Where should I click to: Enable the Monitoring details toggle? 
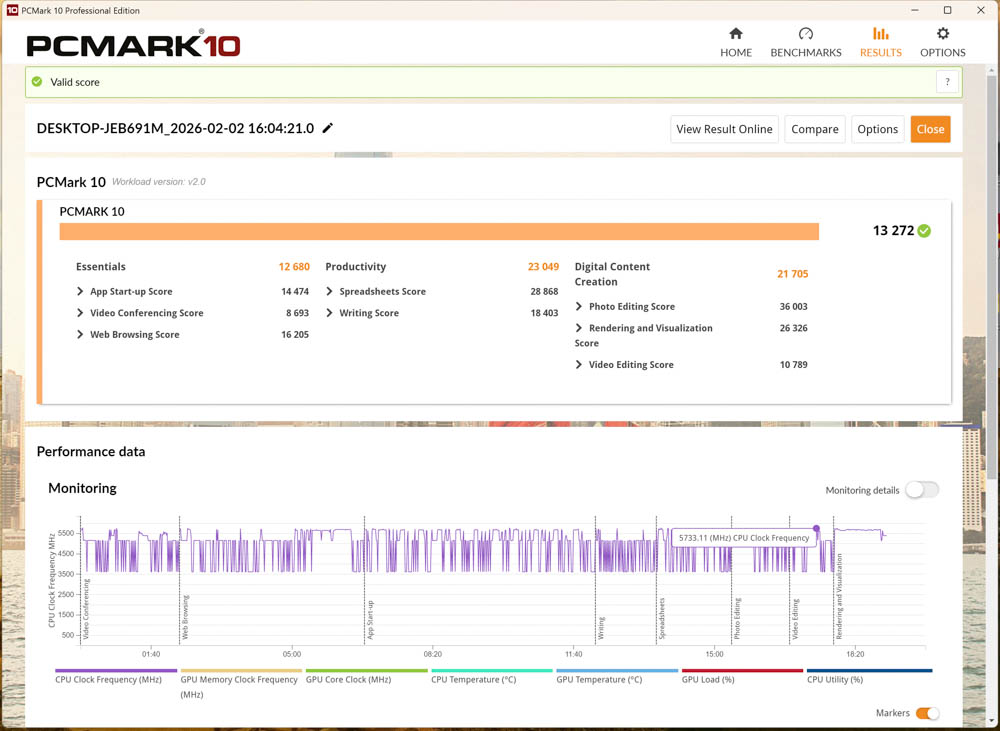[x=921, y=490]
